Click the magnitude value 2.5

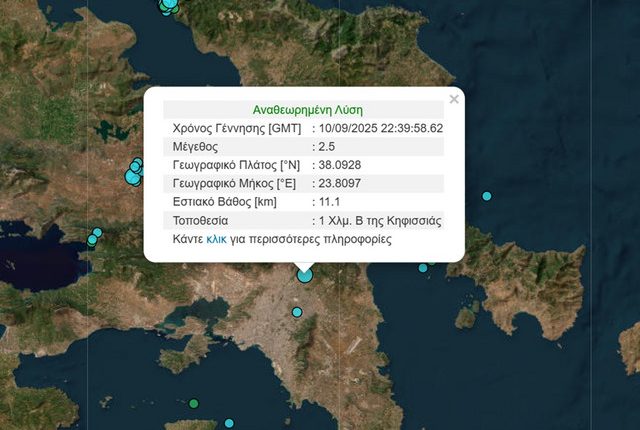tap(327, 147)
